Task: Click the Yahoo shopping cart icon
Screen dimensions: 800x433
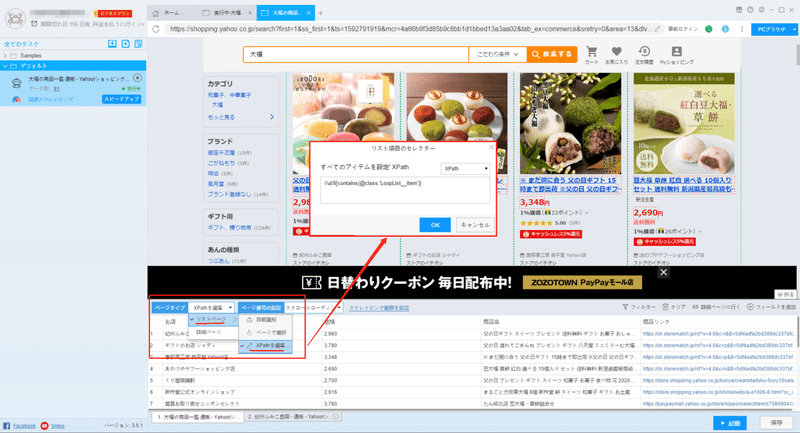Action: pyautogui.click(x=591, y=52)
